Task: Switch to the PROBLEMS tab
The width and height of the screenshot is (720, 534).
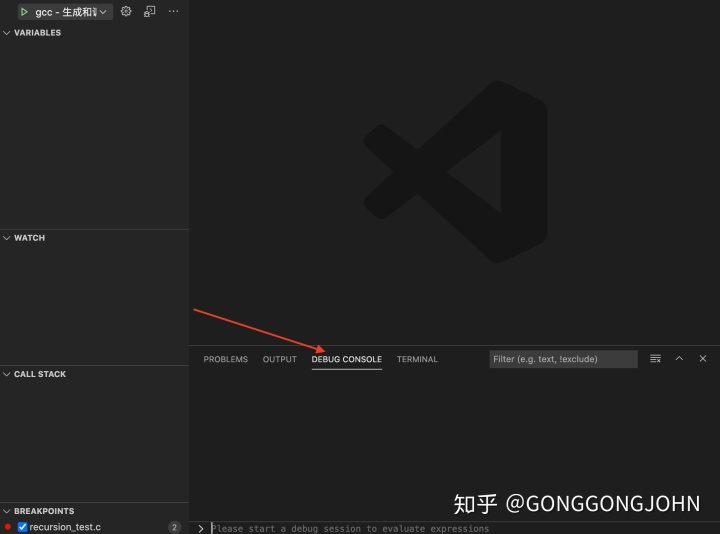Action: 225,359
